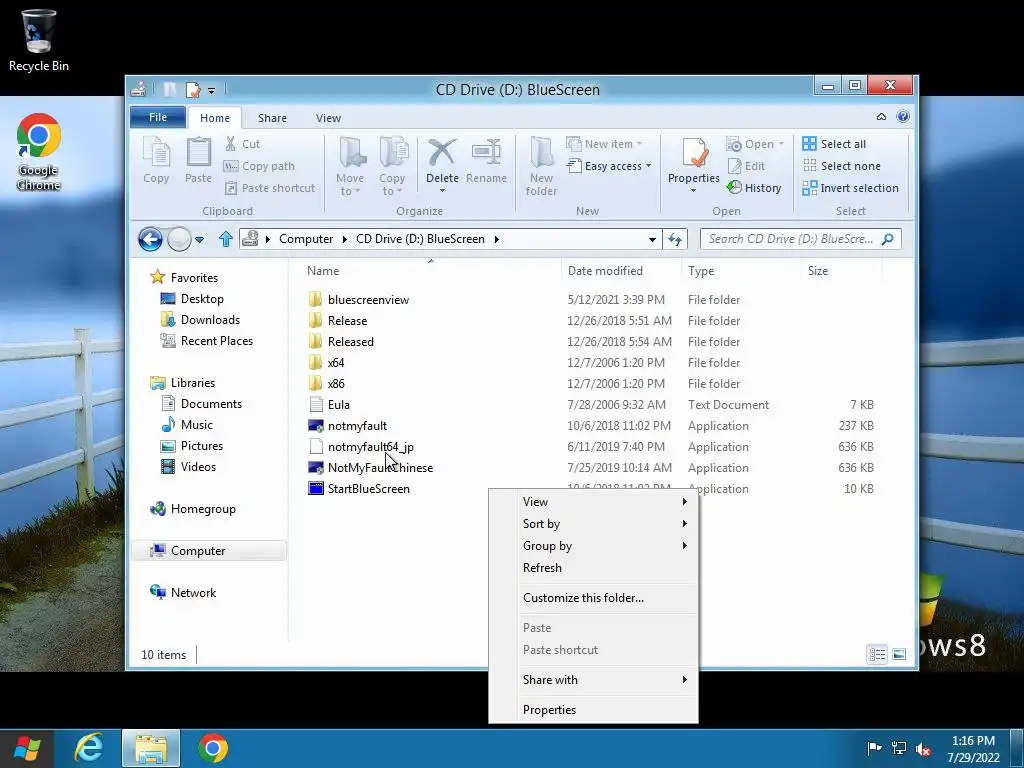This screenshot has width=1024, height=768.
Task: Click Copy path in the ribbon
Action: coord(260,166)
